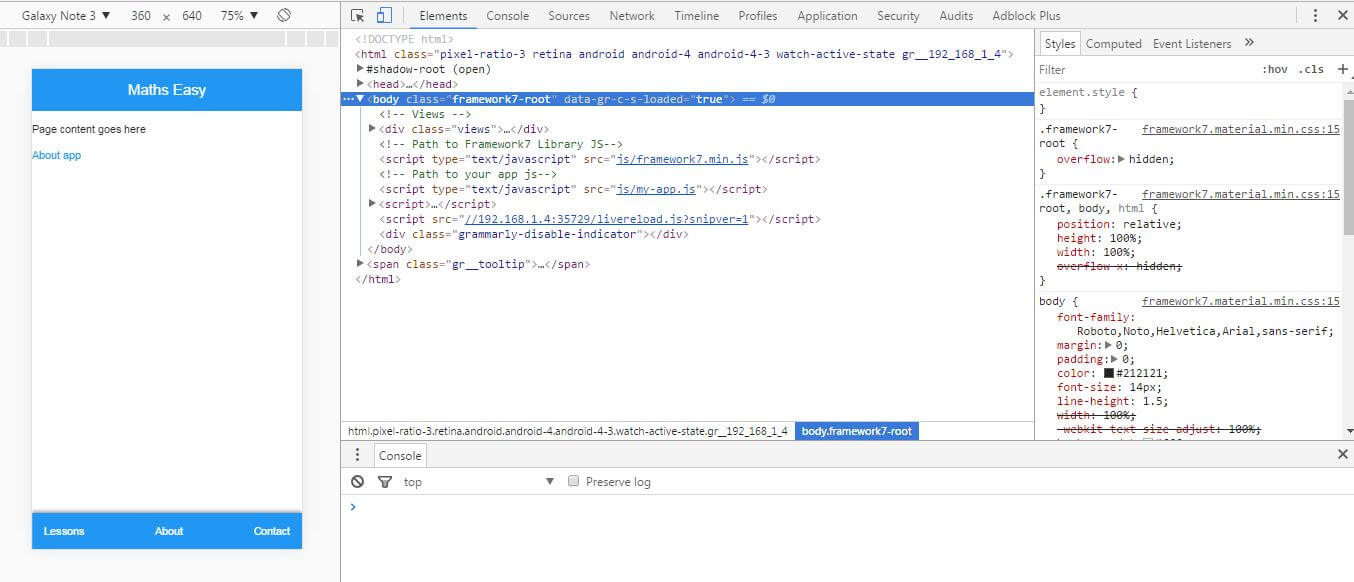Add a new style rule with the plus icon

point(1342,69)
